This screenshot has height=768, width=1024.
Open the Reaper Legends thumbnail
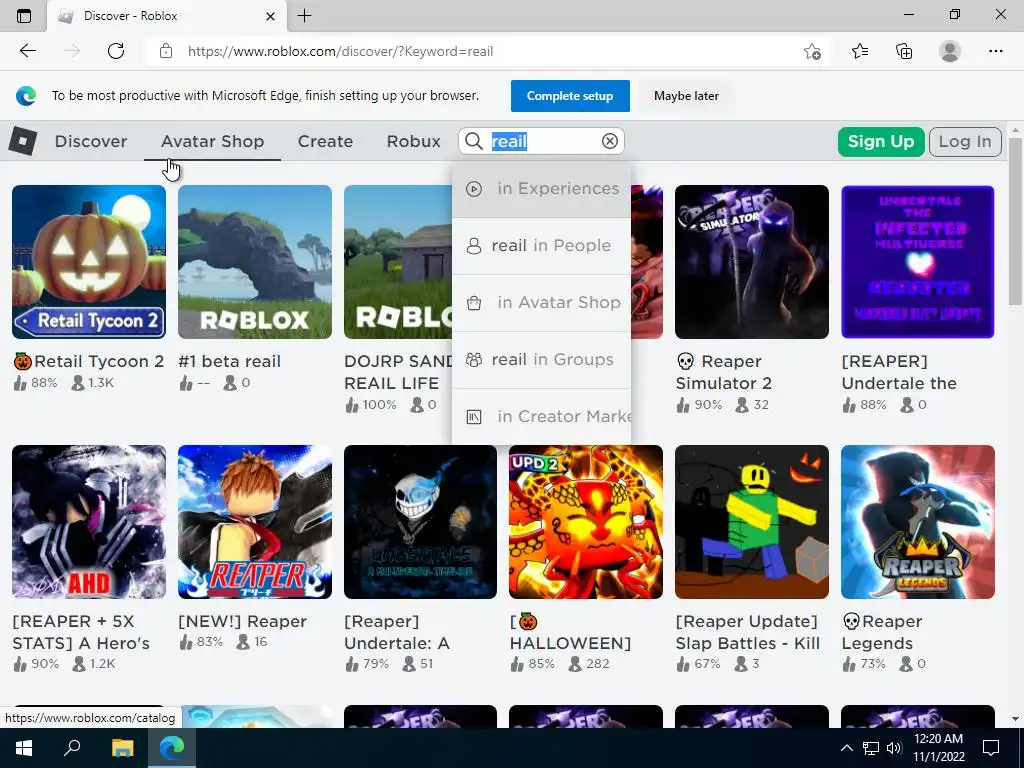click(x=918, y=522)
